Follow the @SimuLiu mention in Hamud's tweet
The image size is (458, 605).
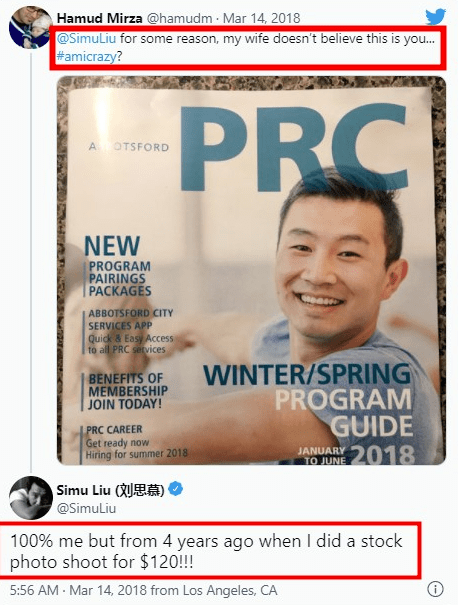[x=86, y=39]
